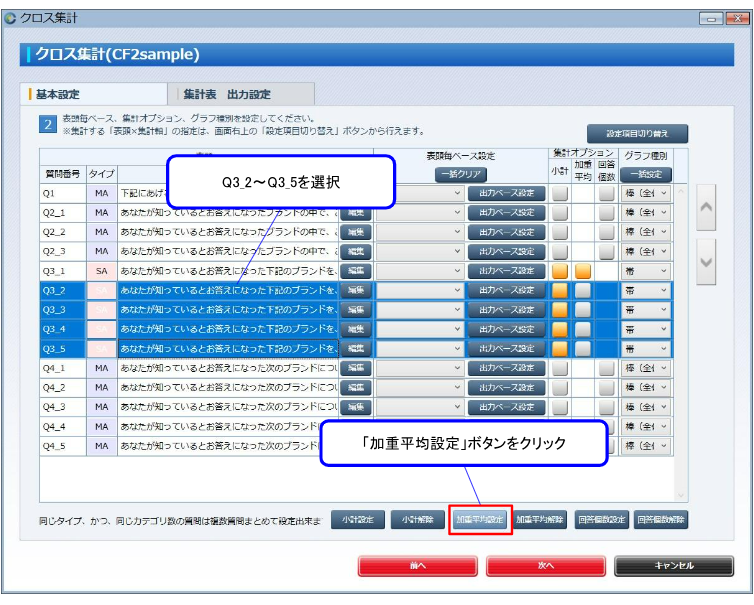Open the base setting dropdown for Q4_3

point(419,407)
